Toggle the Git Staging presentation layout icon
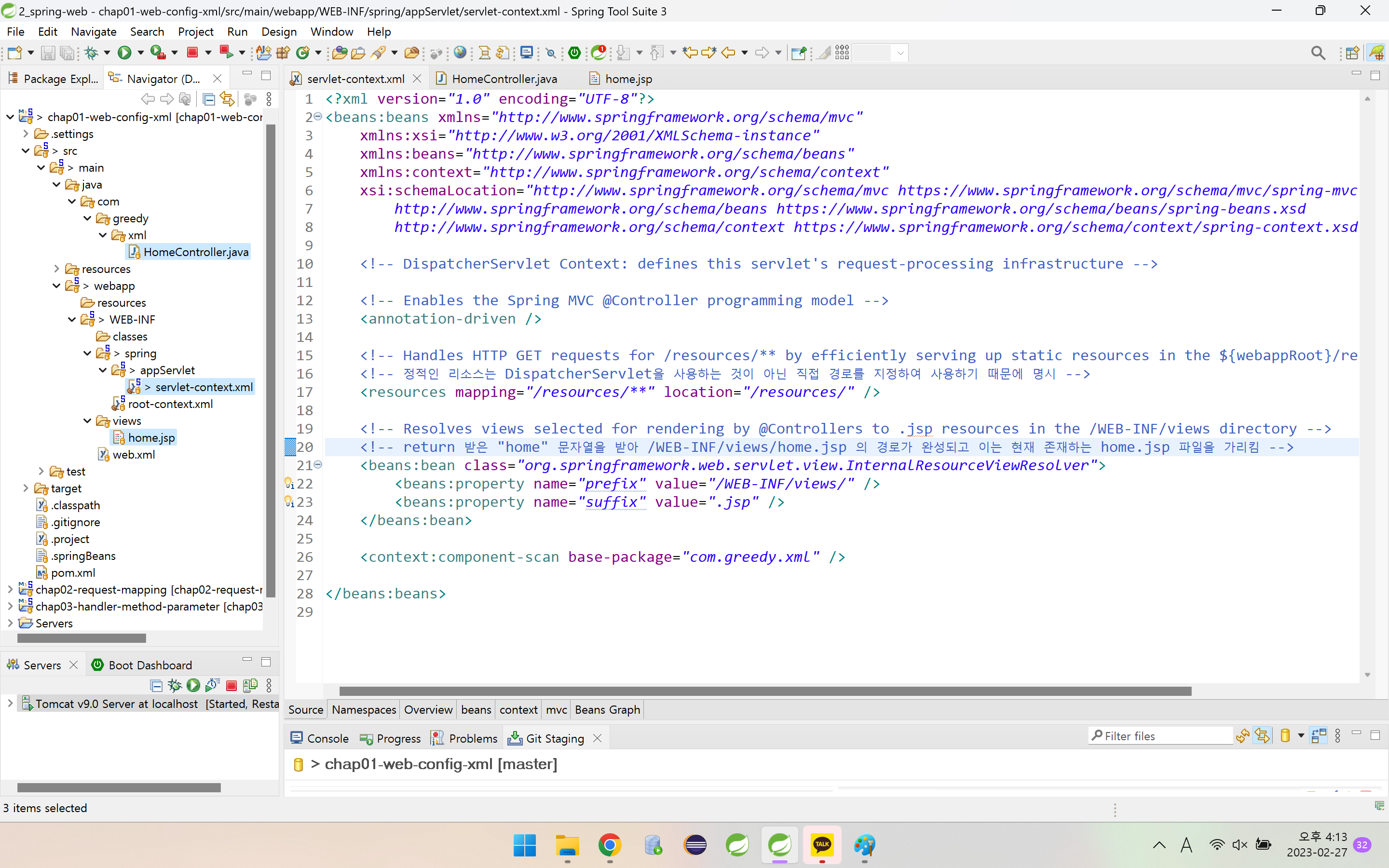The image size is (1389, 868). coord(1319,736)
